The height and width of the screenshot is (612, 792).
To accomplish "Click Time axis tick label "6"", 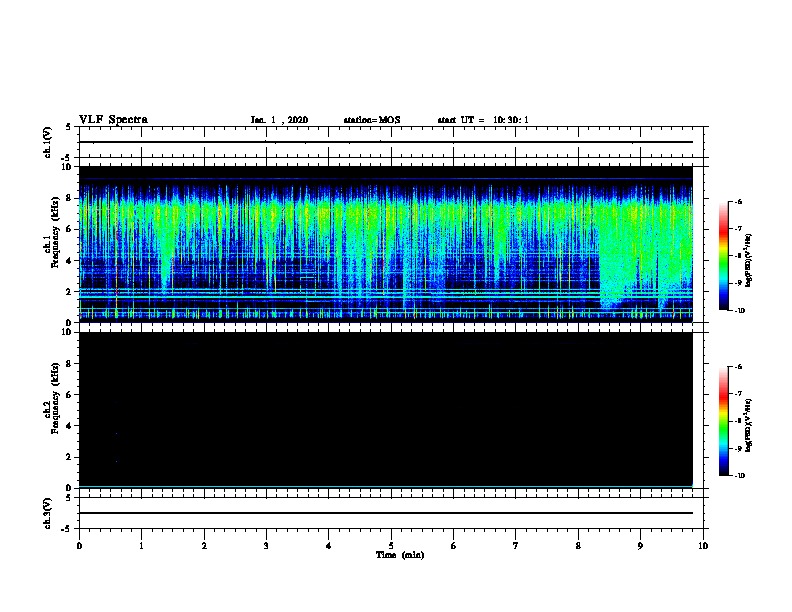I will click(x=454, y=545).
